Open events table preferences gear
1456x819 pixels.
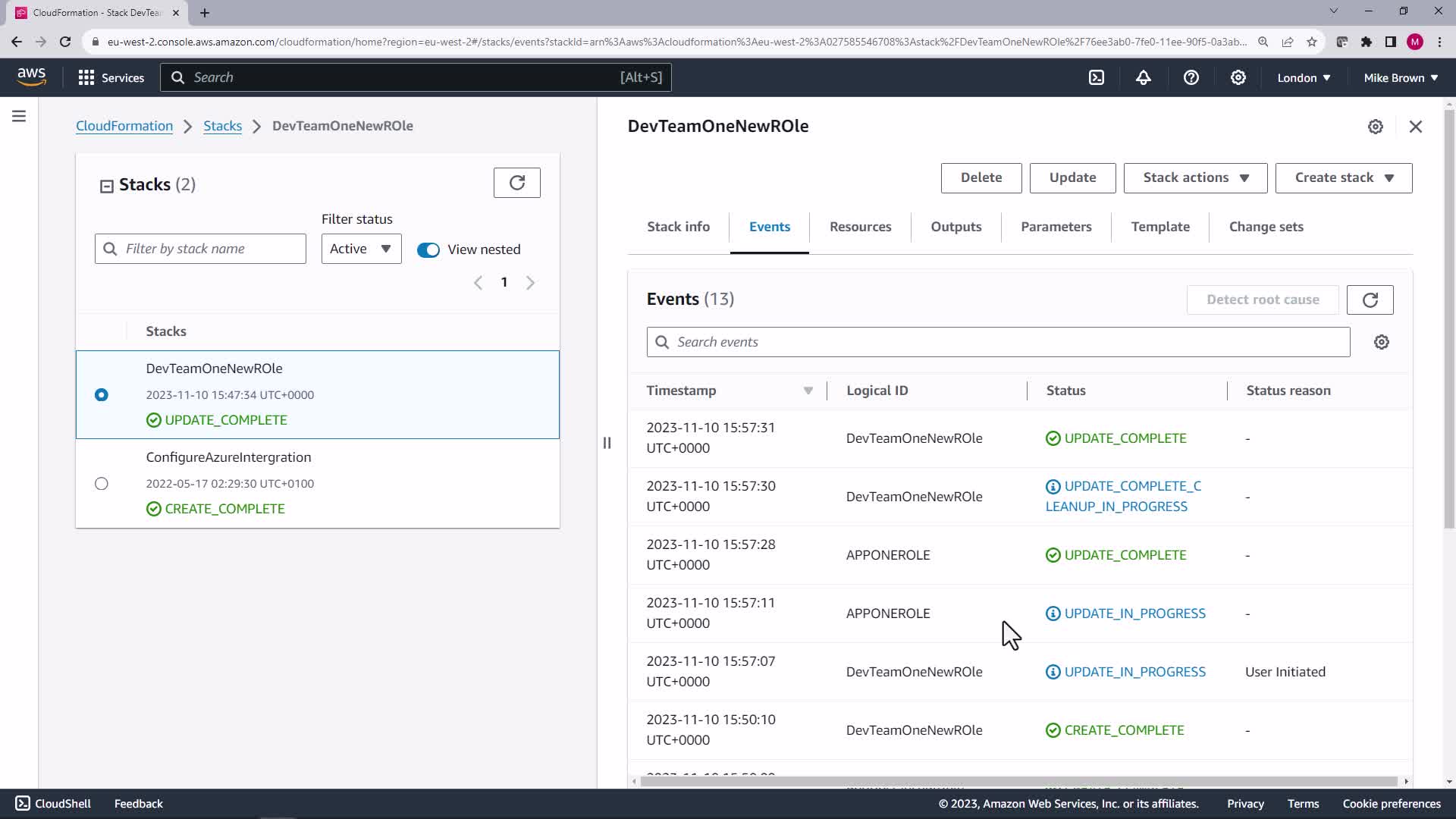(1381, 342)
